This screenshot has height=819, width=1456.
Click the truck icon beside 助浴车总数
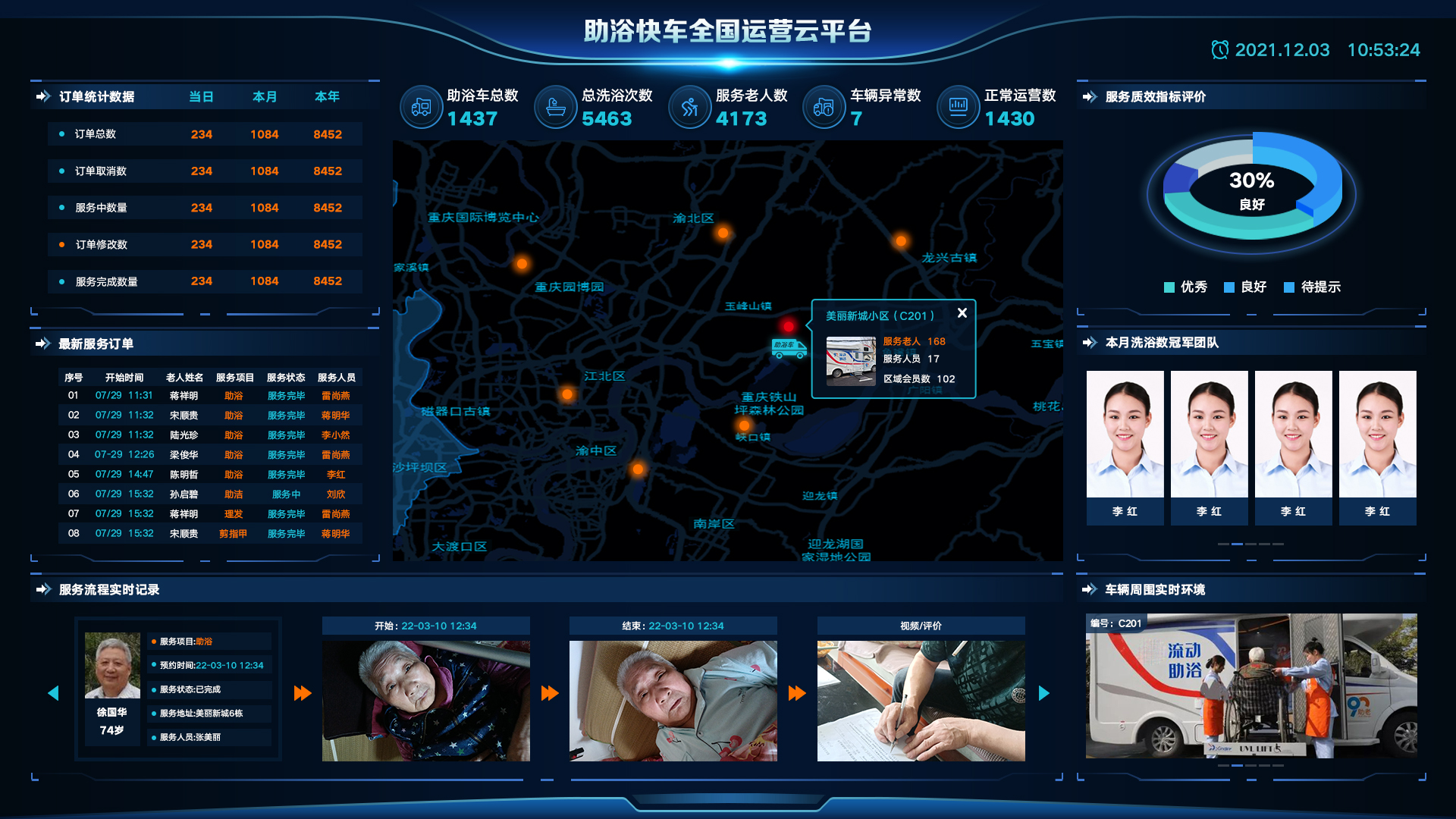(421, 107)
